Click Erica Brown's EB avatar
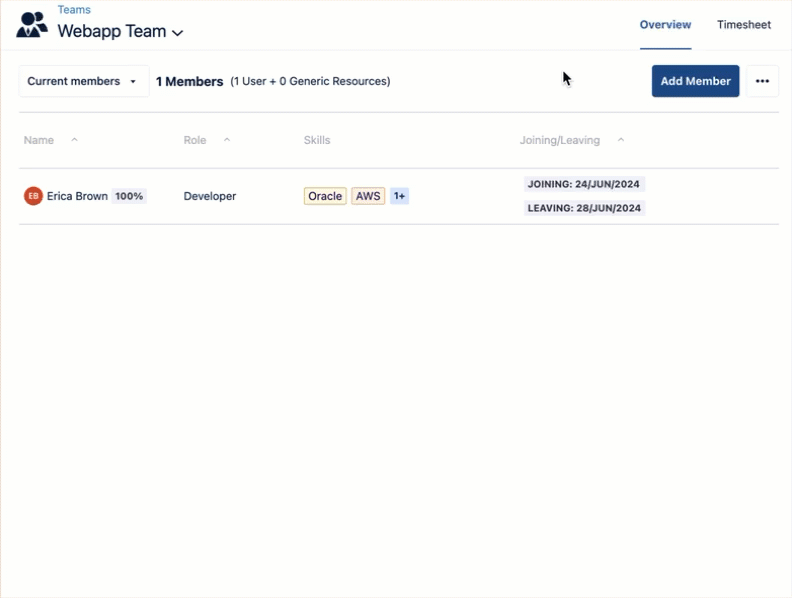Image resolution: width=792 pixels, height=598 pixels. point(33,196)
